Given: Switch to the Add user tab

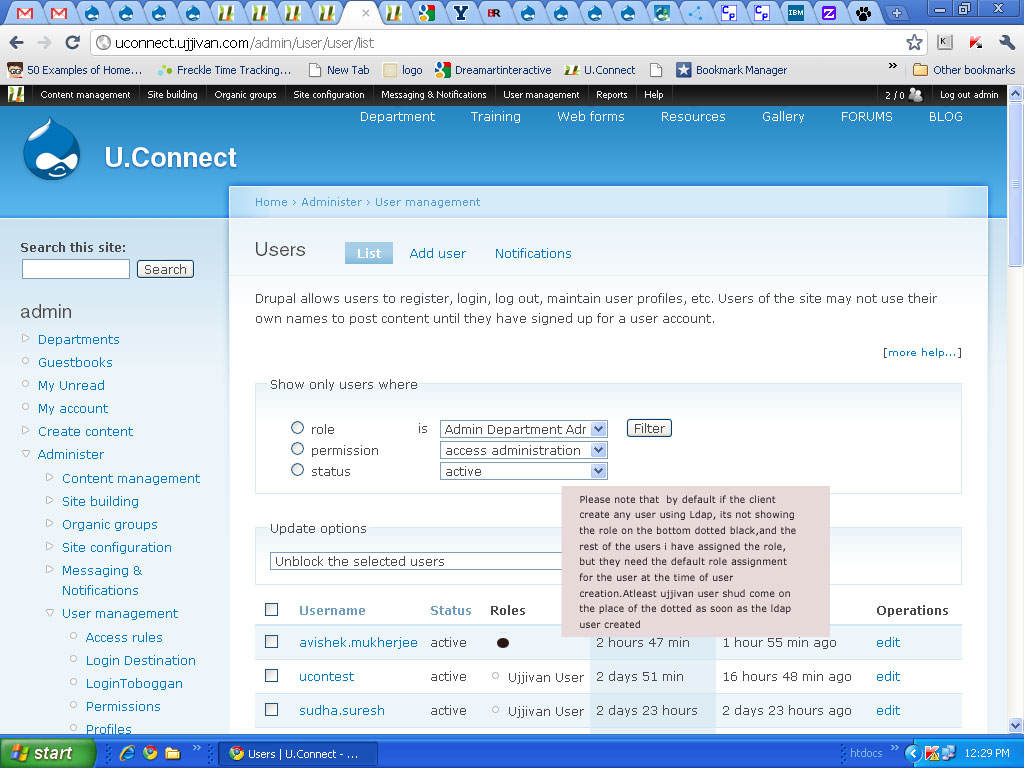Looking at the screenshot, I should (437, 253).
